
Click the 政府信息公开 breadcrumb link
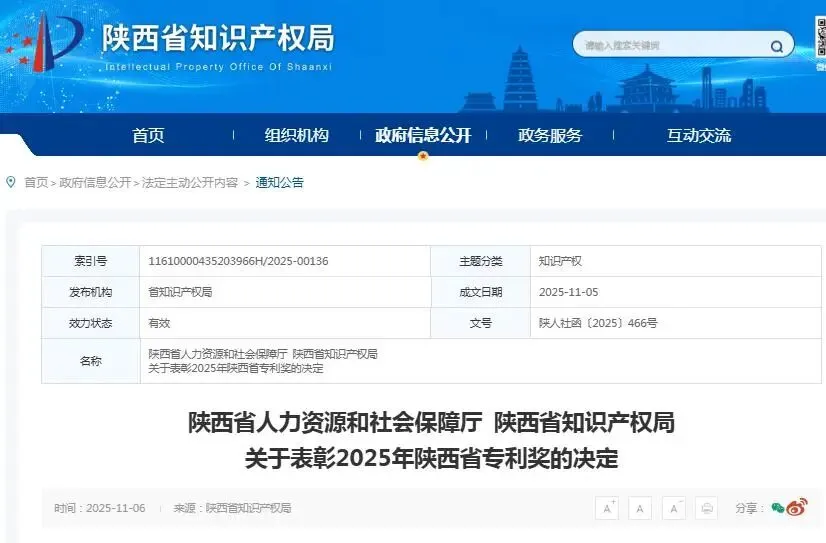coord(95,183)
